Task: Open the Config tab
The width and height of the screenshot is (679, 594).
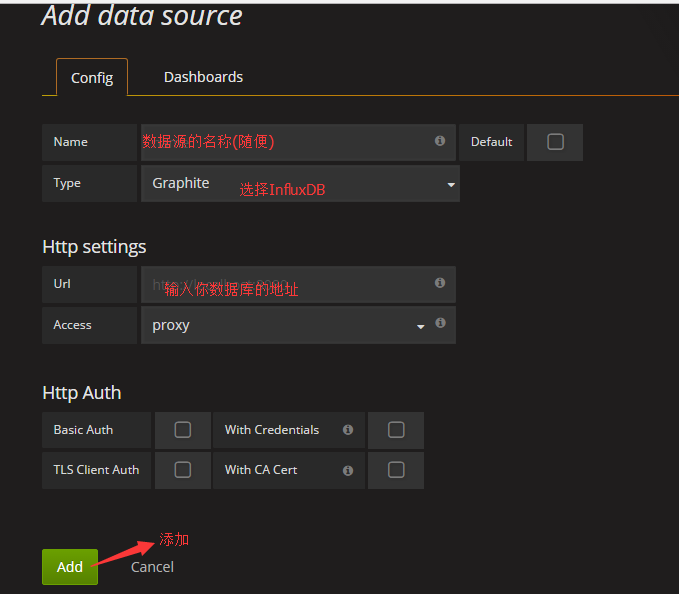Action: click(x=92, y=77)
